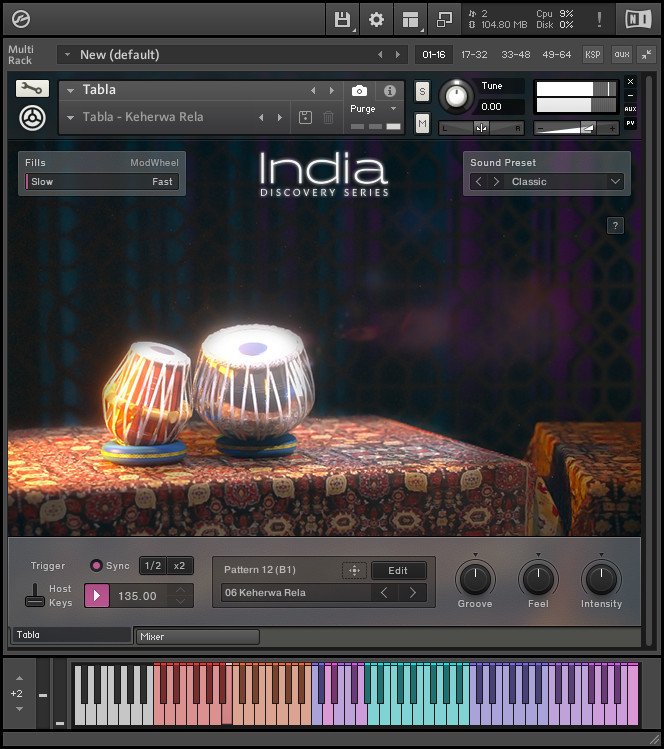Image resolution: width=664 pixels, height=749 pixels.
Task: Toggle Solo for the Tabla instrument
Action: click(x=422, y=92)
